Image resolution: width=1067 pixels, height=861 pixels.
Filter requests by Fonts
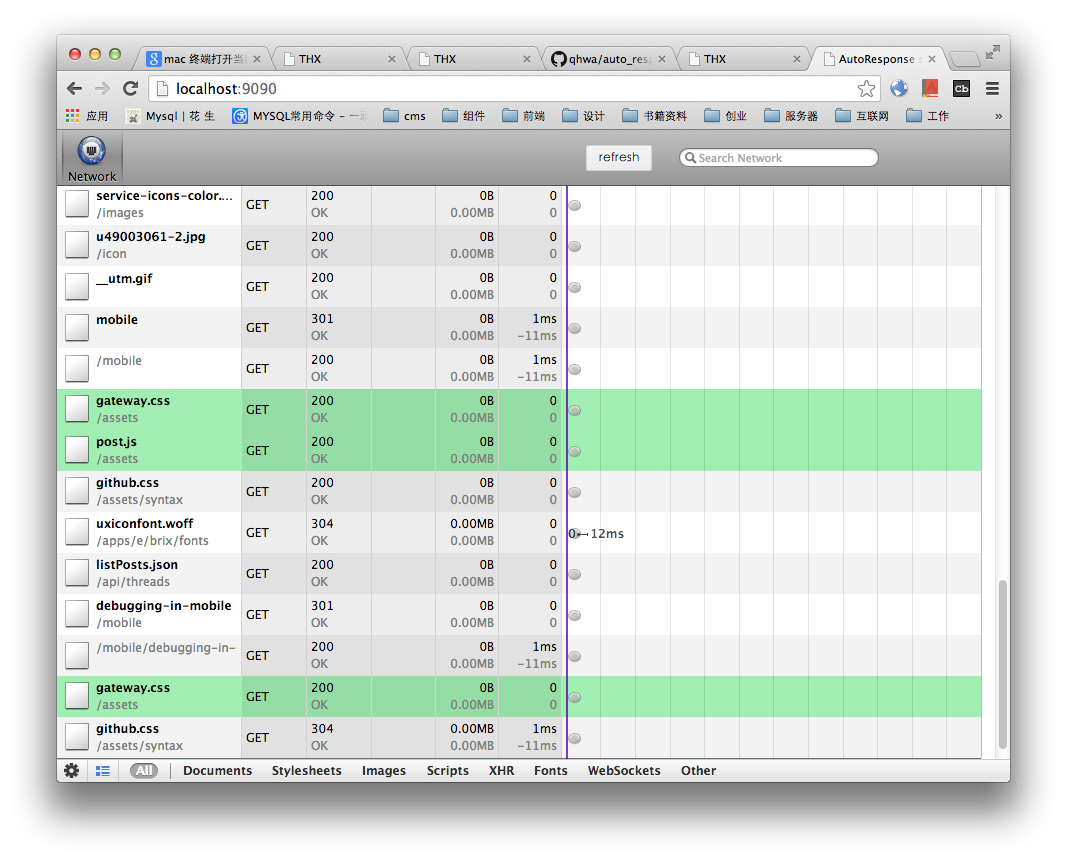coord(551,770)
